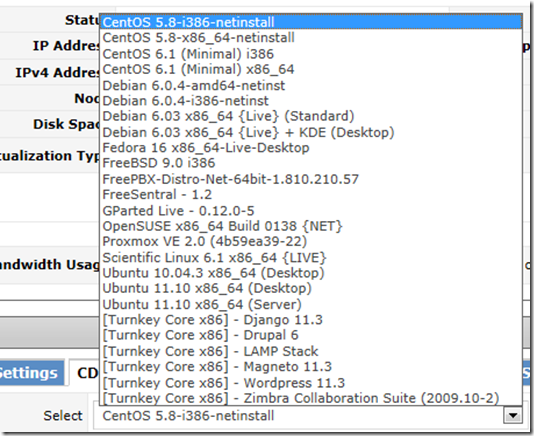Image resolution: width=534 pixels, height=436 pixels.
Task: Pick CentOS 6.1 (Minimal) x86_64
Action: tap(311, 69)
